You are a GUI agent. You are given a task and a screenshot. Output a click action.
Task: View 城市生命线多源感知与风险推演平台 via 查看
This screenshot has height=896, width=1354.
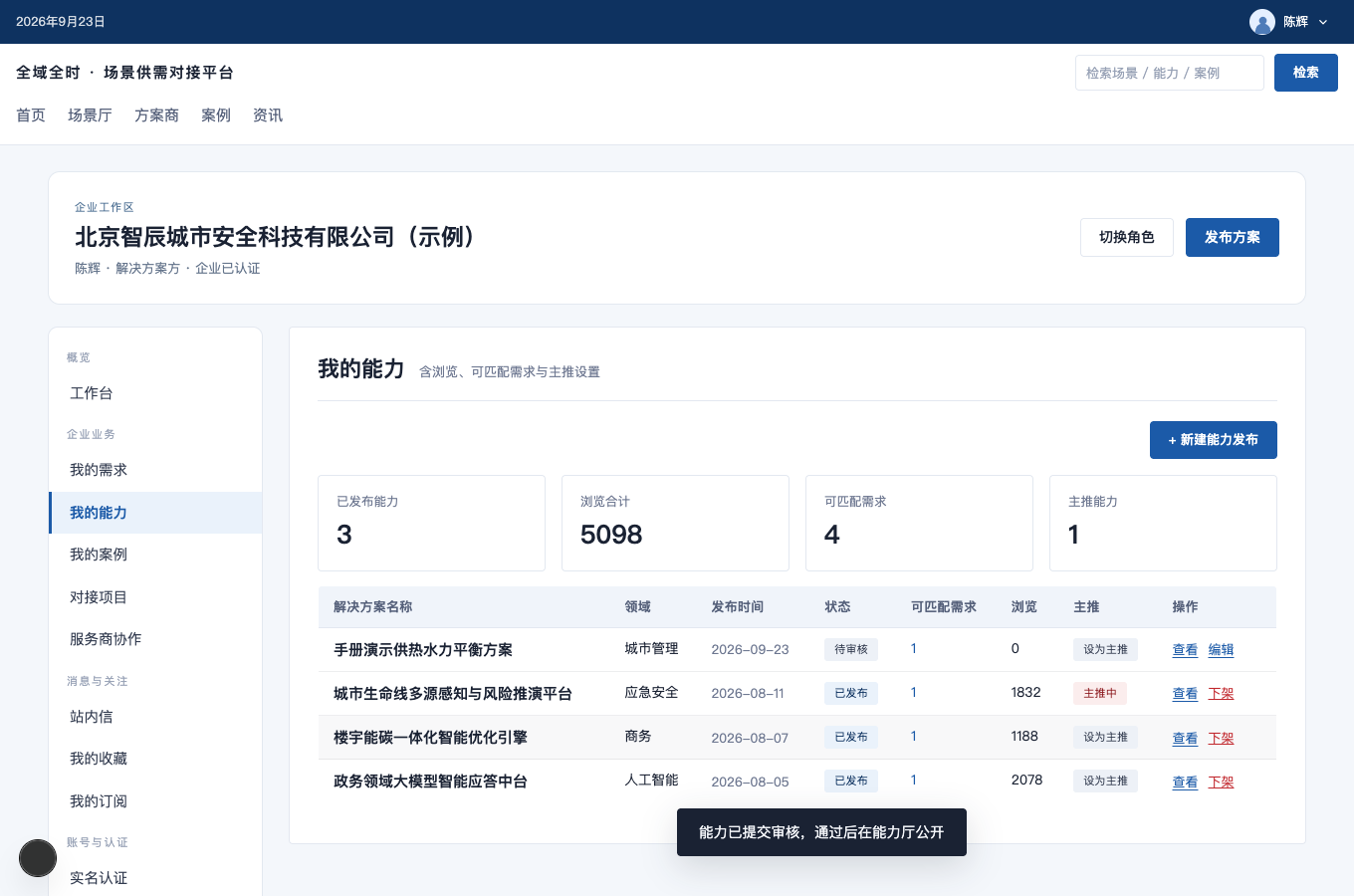[1185, 694]
